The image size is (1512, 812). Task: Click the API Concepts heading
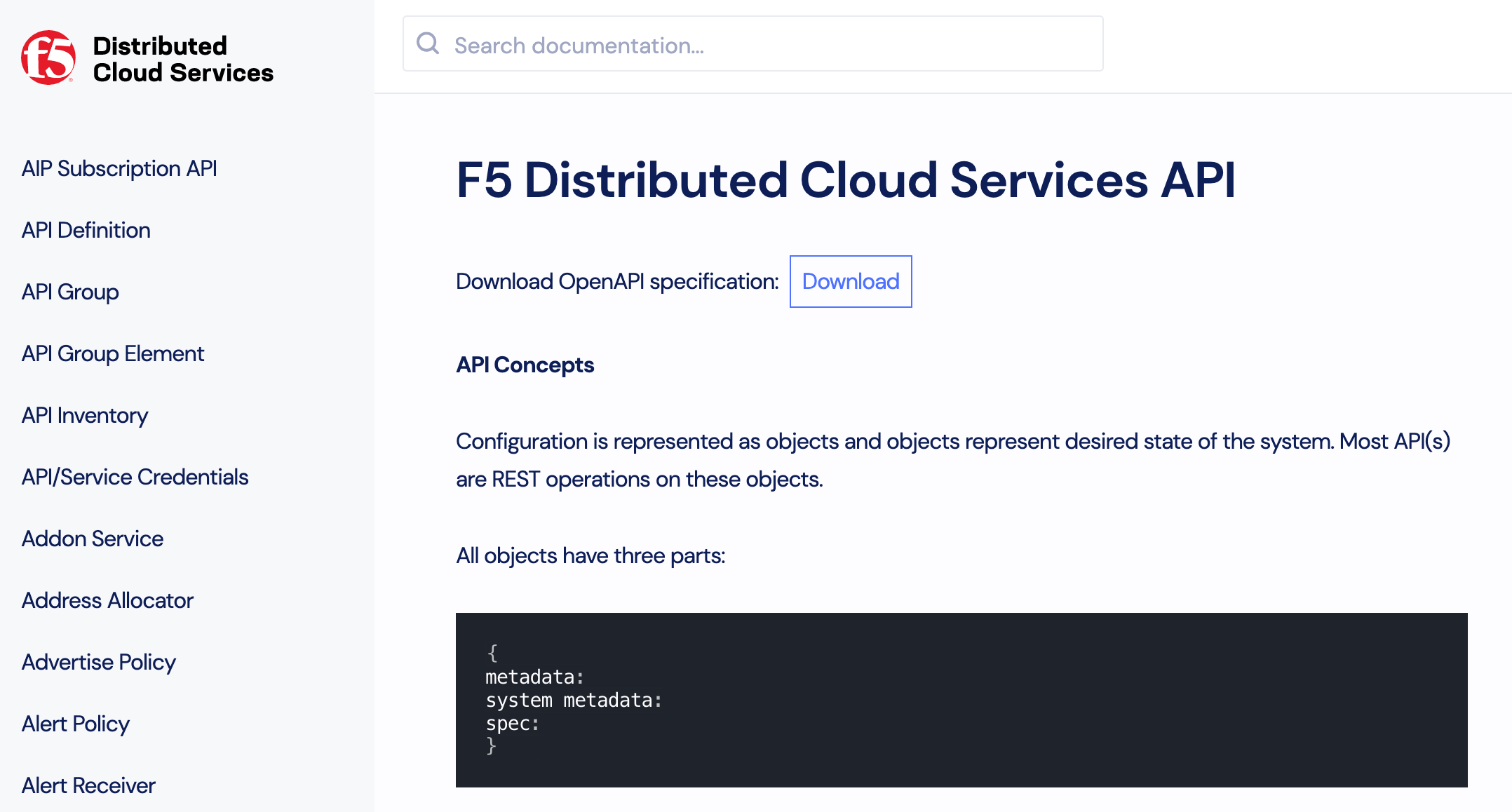[525, 365]
